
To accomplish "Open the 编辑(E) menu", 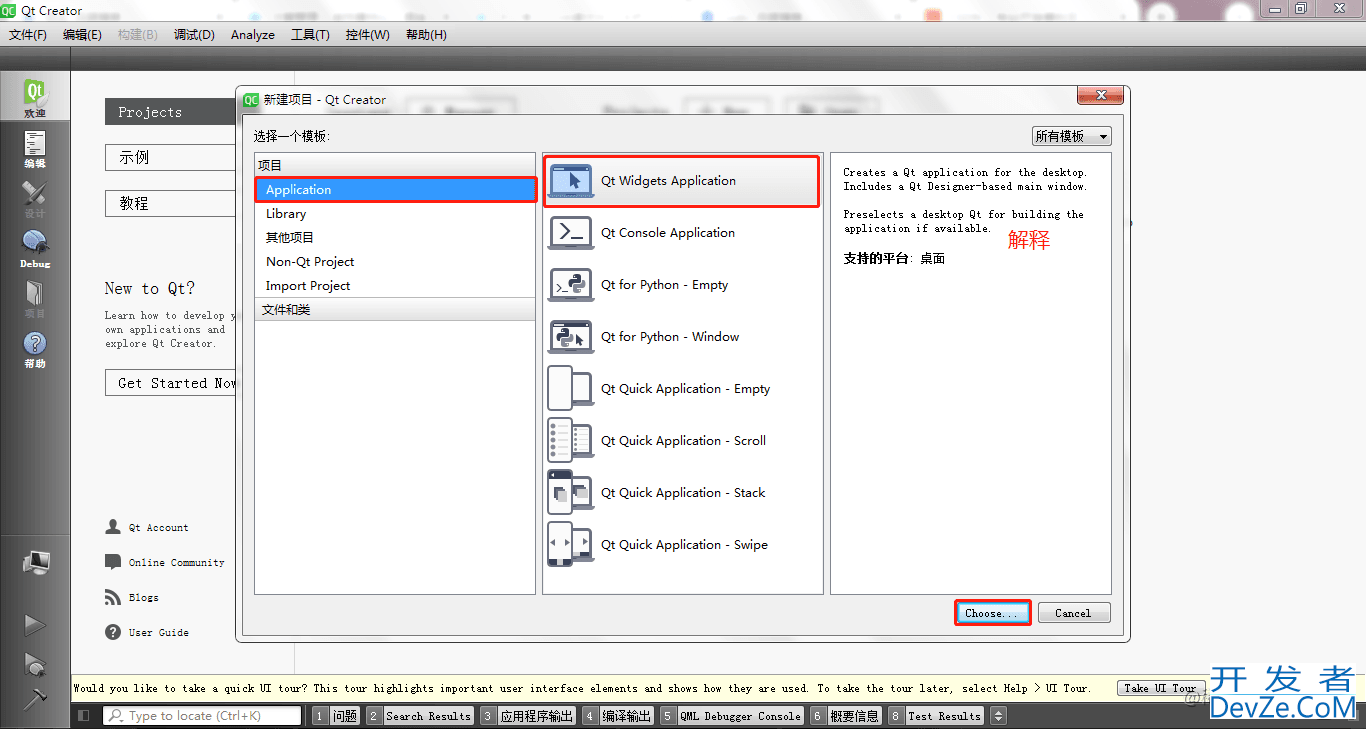I will pos(82,34).
